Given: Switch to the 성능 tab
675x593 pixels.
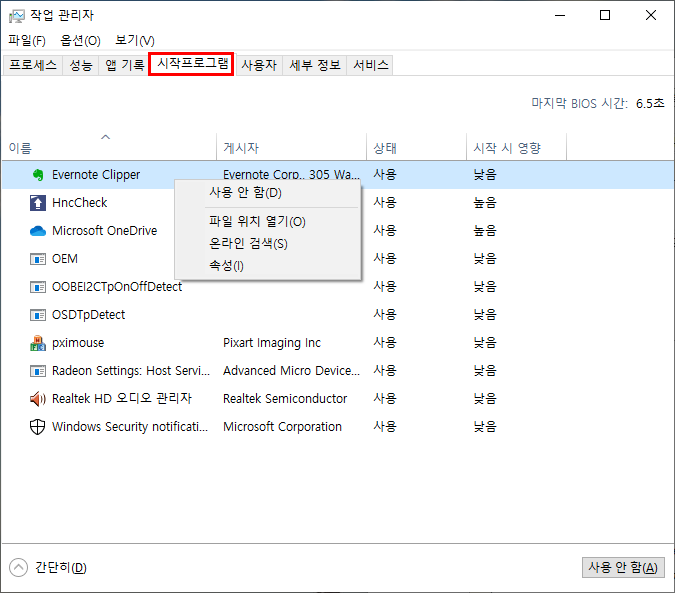Looking at the screenshot, I should [x=81, y=65].
